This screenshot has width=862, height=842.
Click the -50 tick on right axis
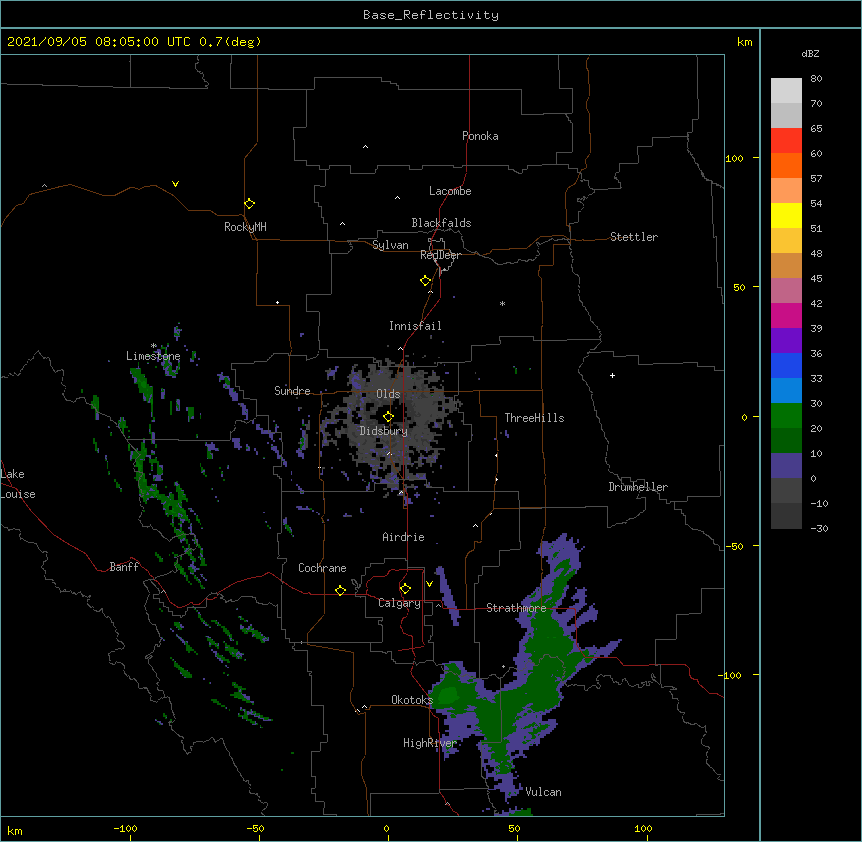[x=734, y=546]
